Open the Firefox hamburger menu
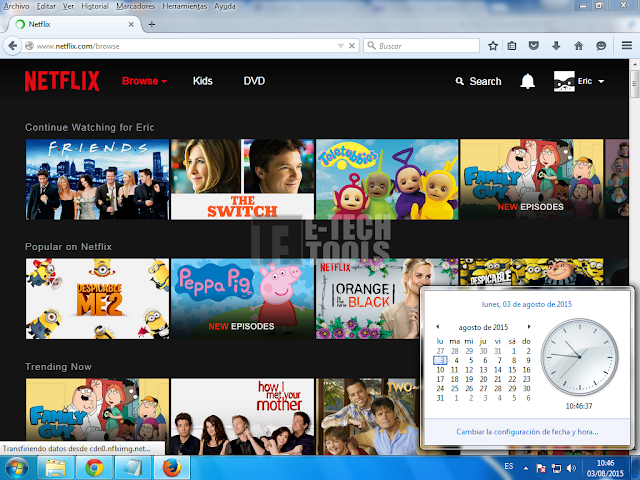Image resolution: width=640 pixels, height=480 pixels. pos(627,45)
